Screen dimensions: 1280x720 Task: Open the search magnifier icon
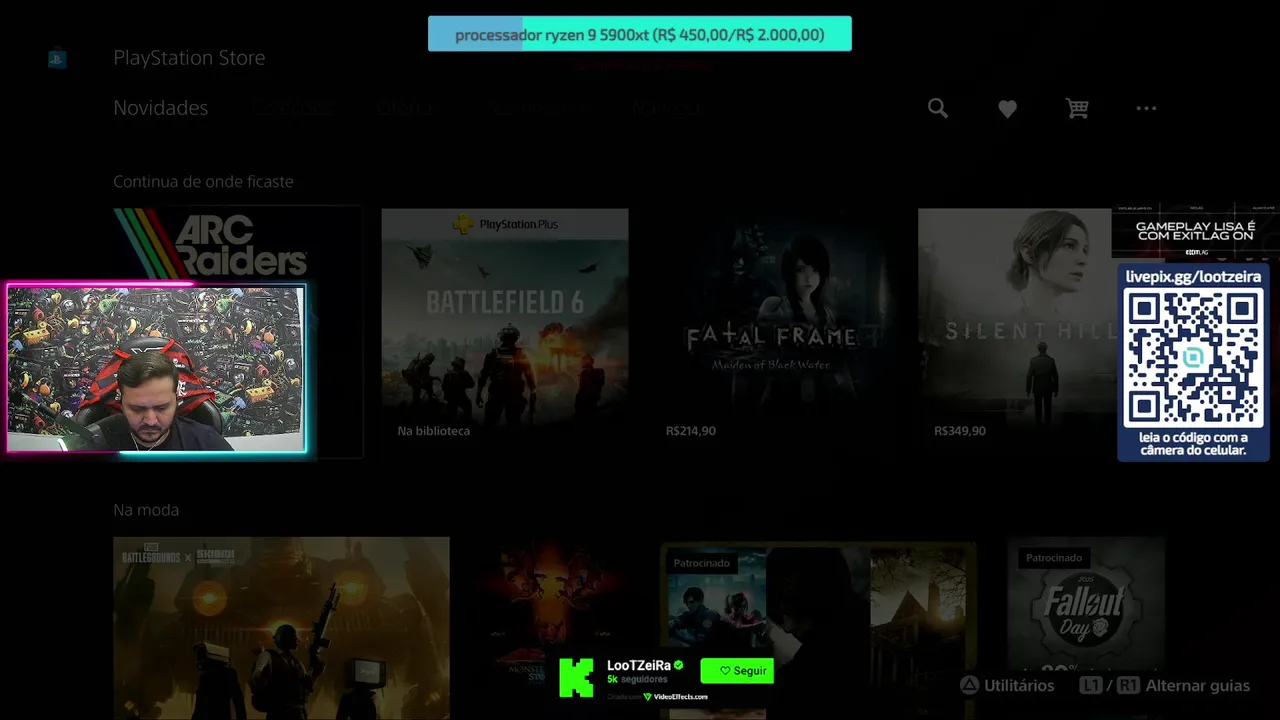pyautogui.click(x=937, y=108)
